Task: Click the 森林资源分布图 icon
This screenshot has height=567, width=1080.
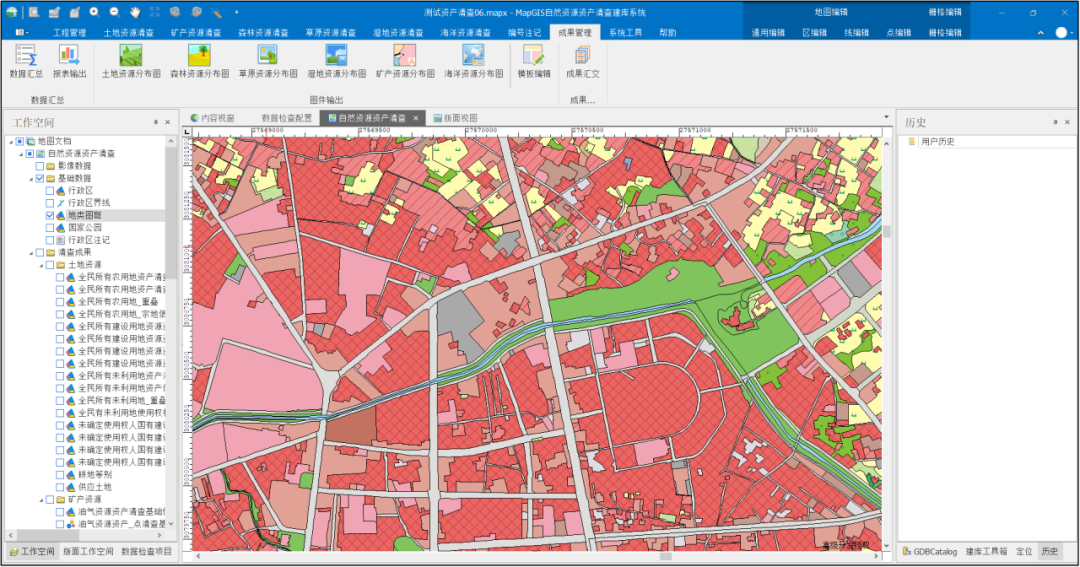Action: [x=199, y=56]
